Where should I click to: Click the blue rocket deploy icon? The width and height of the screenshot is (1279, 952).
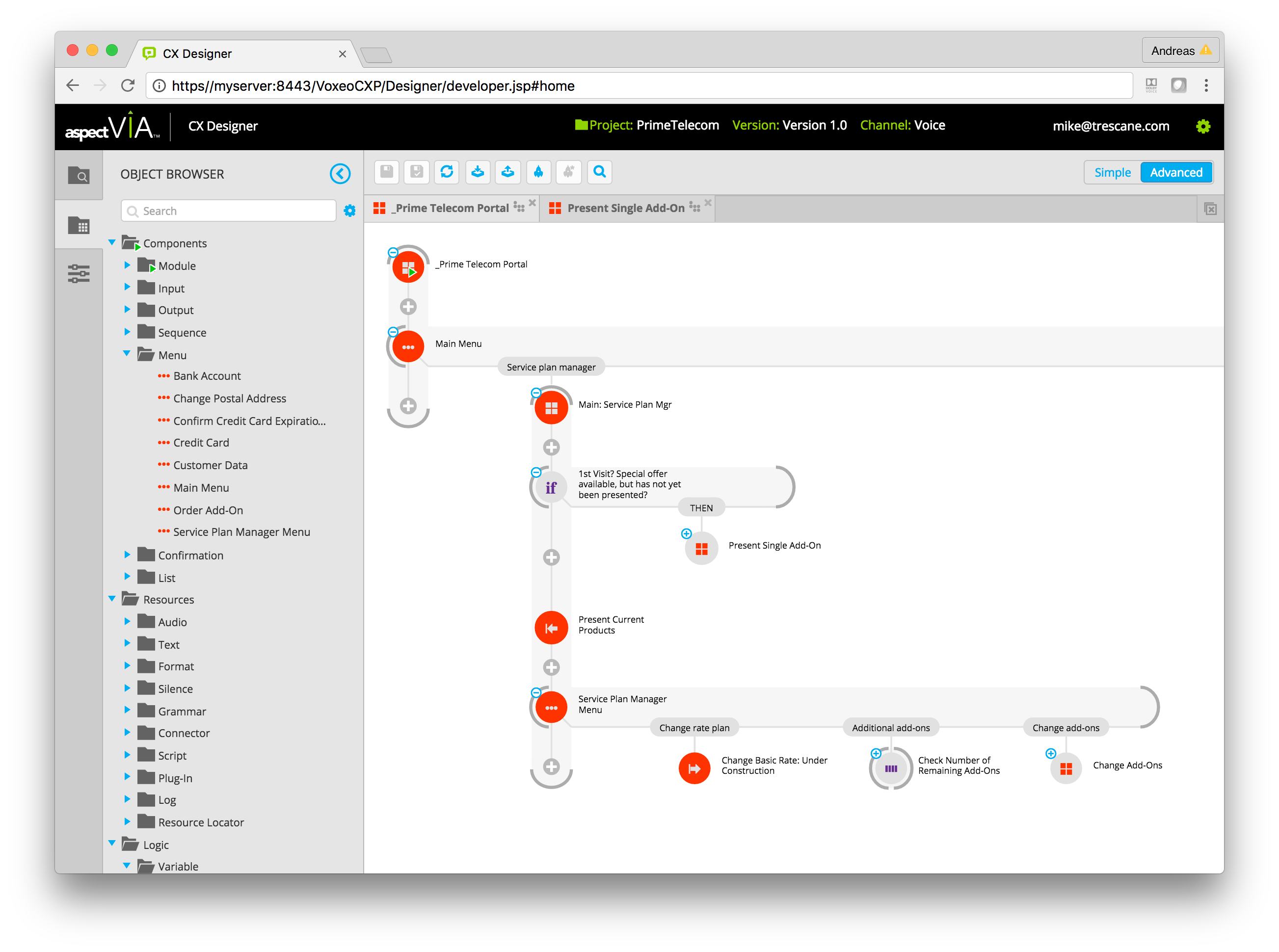(x=538, y=172)
